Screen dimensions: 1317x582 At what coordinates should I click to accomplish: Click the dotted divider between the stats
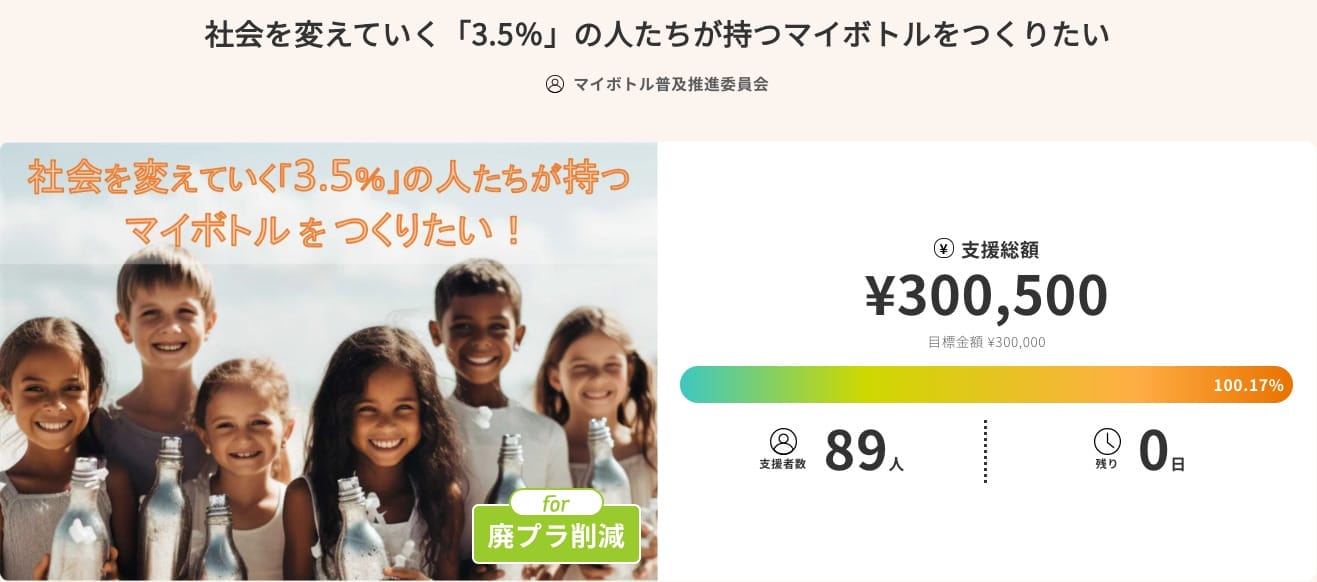click(985, 451)
